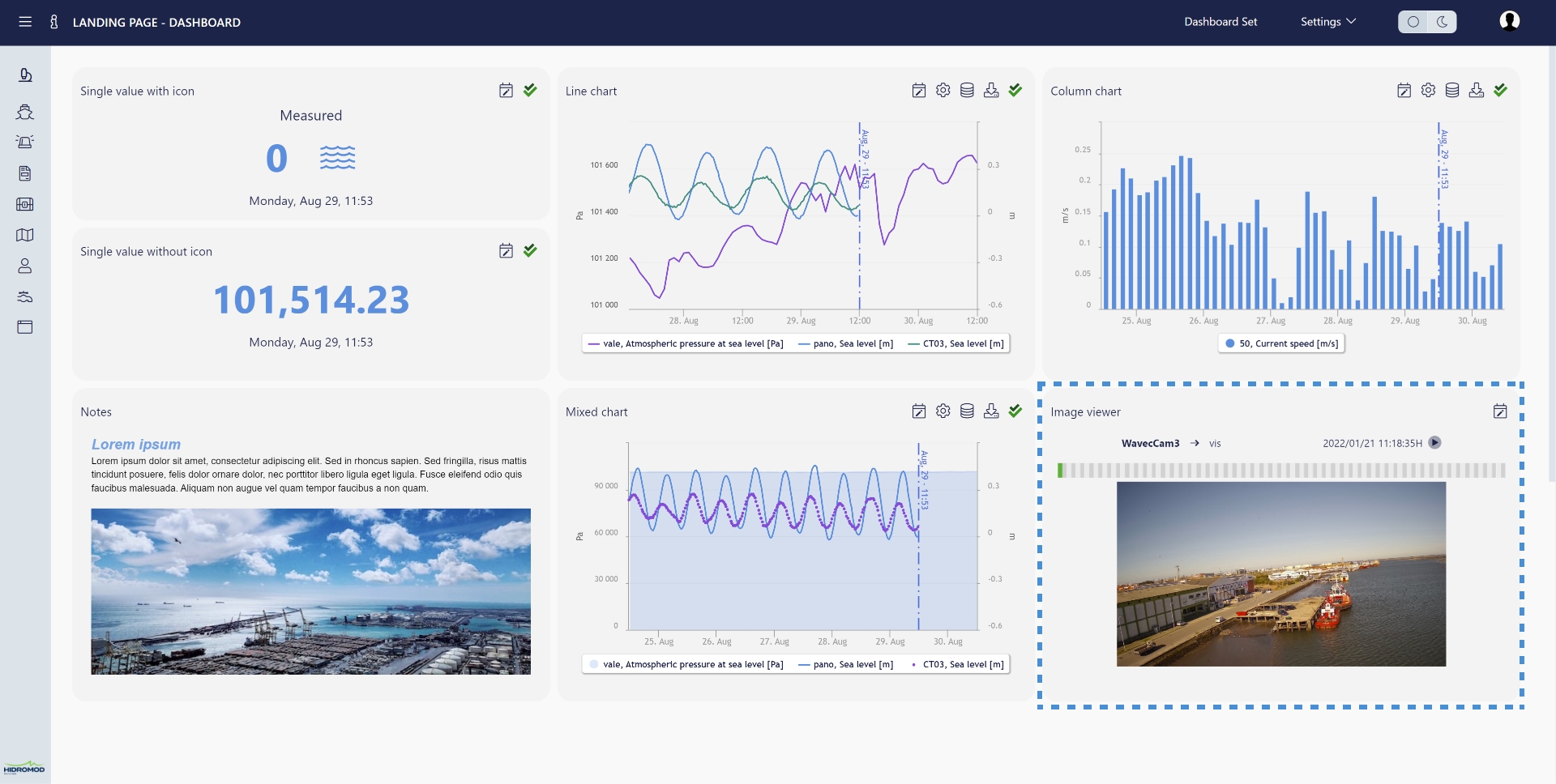Click the microscope icon in sidebar
This screenshot has height=784, width=1556.
[25, 75]
